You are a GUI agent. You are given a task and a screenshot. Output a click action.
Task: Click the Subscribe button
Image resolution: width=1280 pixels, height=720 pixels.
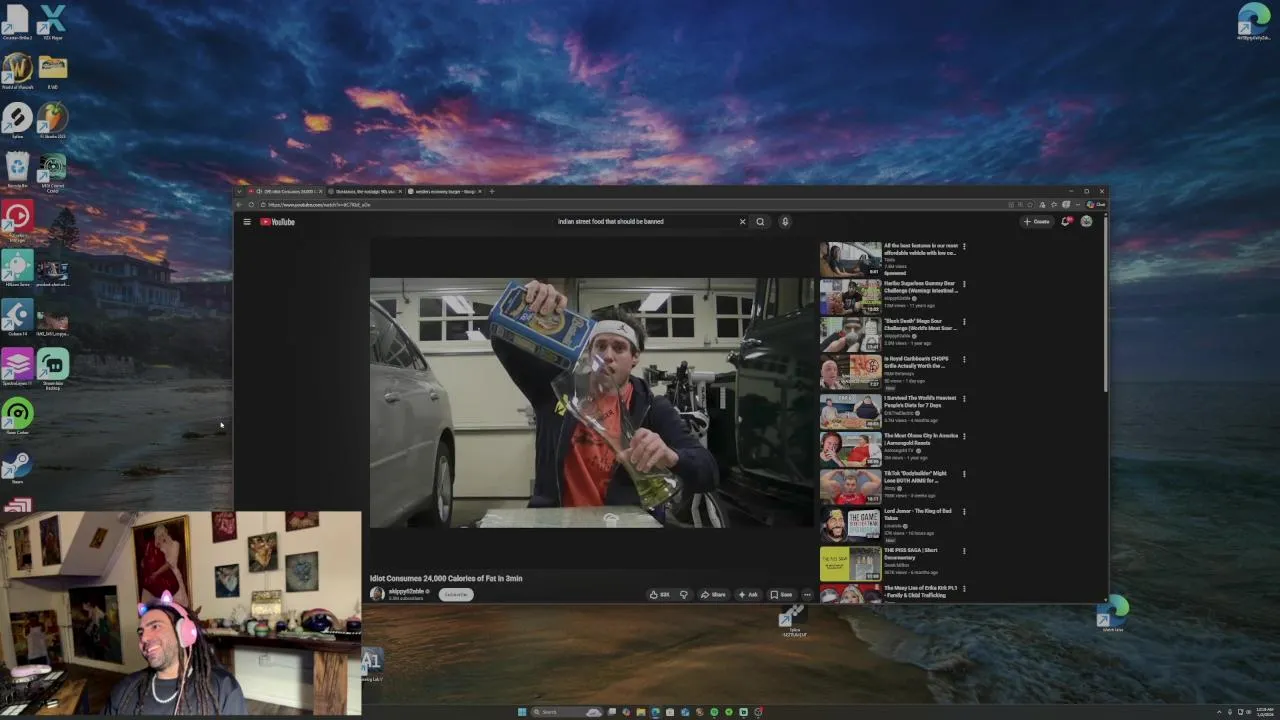click(456, 595)
